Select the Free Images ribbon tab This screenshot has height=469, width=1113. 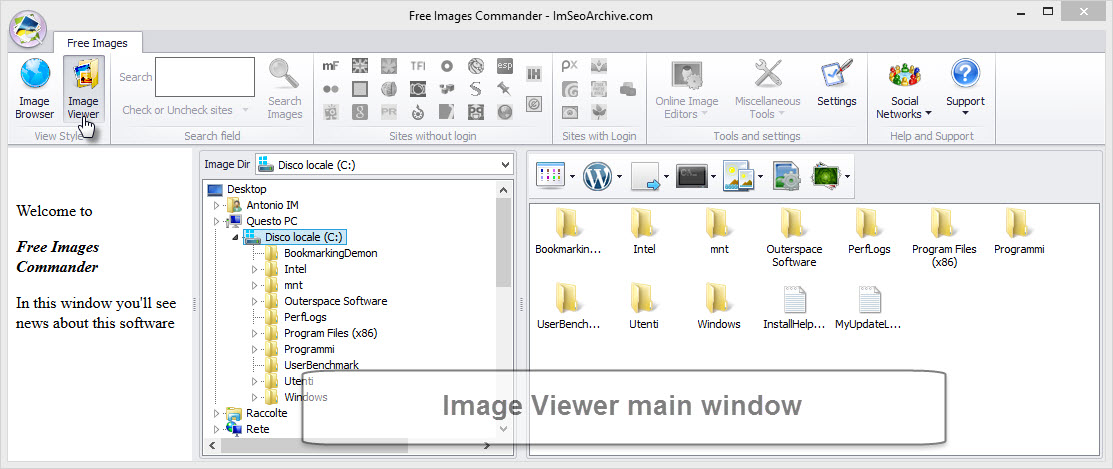[97, 43]
